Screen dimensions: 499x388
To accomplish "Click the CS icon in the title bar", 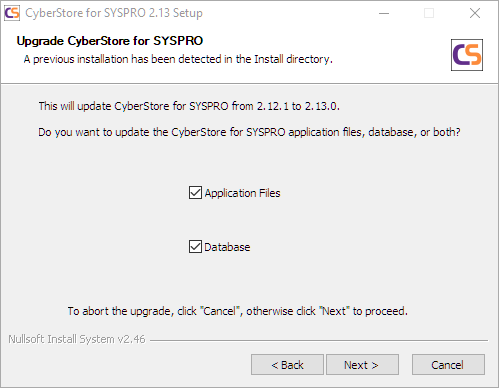I will point(12,13).
